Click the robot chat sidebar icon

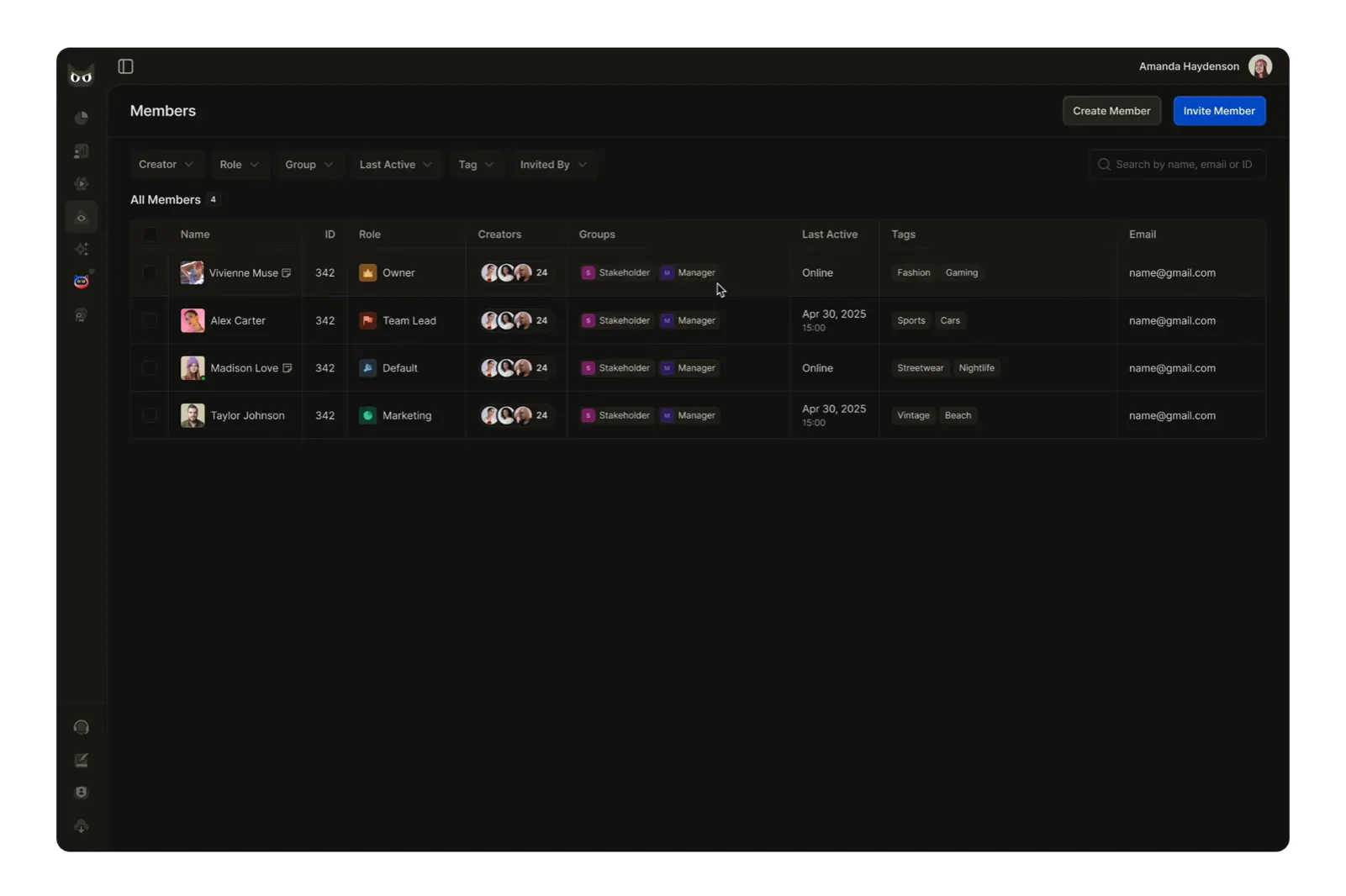82,315
